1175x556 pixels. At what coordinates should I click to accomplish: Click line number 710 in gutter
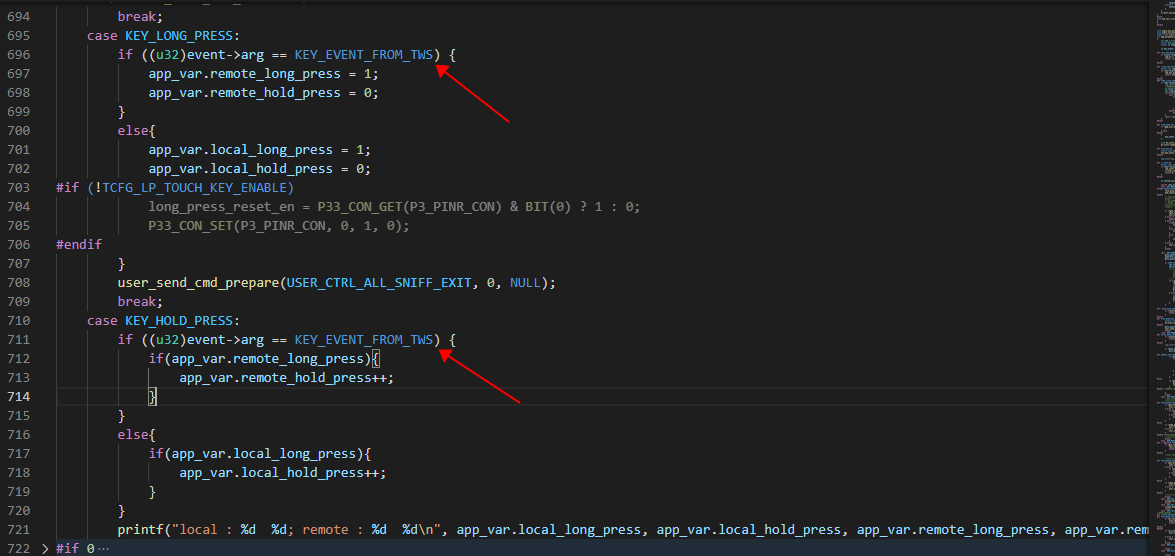pos(18,321)
